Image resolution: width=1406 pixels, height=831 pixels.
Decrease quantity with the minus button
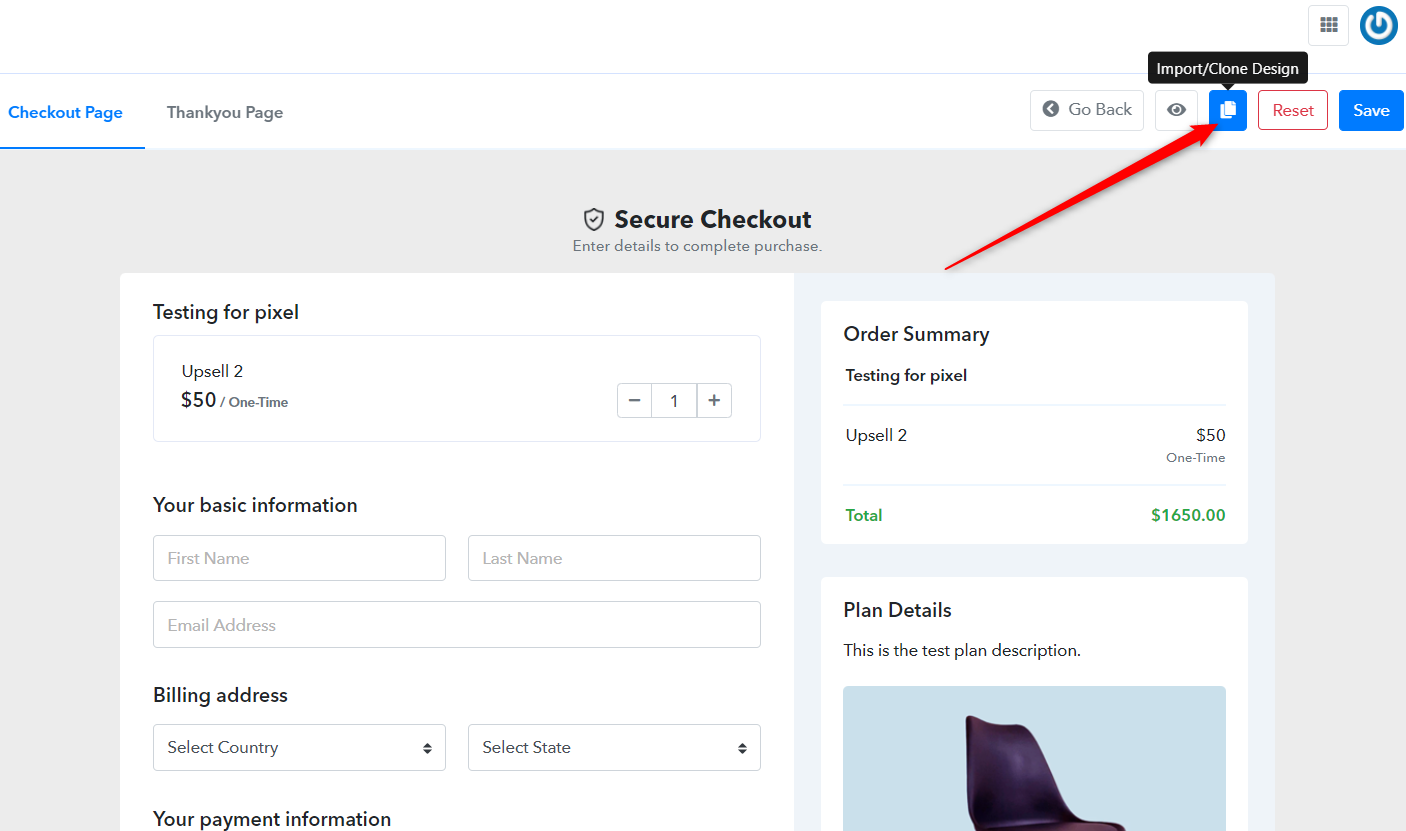click(634, 401)
